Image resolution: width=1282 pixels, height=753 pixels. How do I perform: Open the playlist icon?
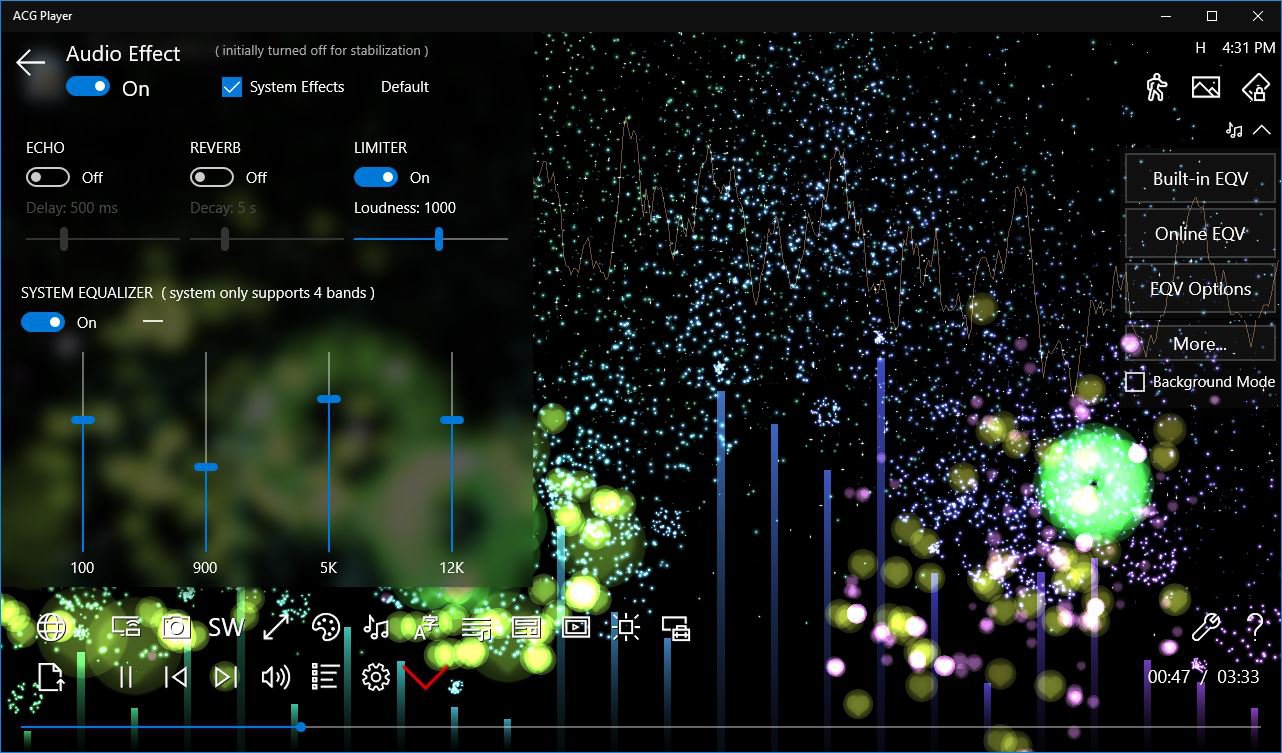click(x=326, y=677)
